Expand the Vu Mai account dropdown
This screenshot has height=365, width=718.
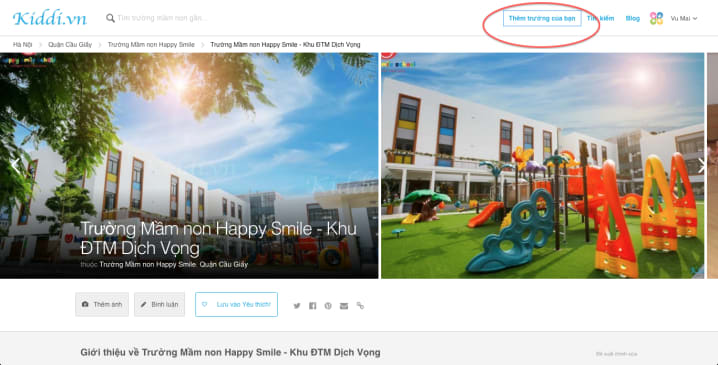point(684,18)
